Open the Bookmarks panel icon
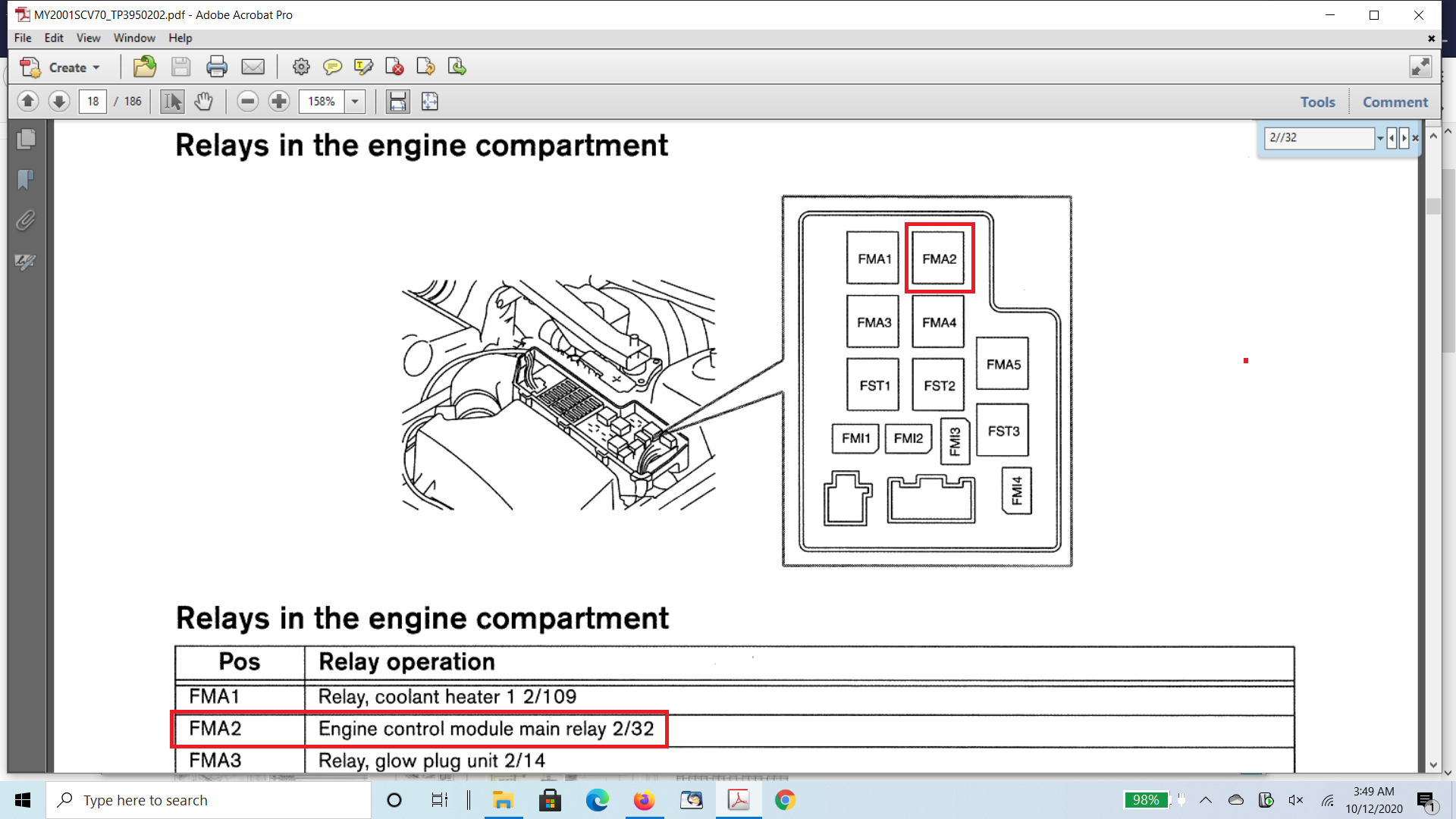The width and height of the screenshot is (1456, 819). (25, 180)
